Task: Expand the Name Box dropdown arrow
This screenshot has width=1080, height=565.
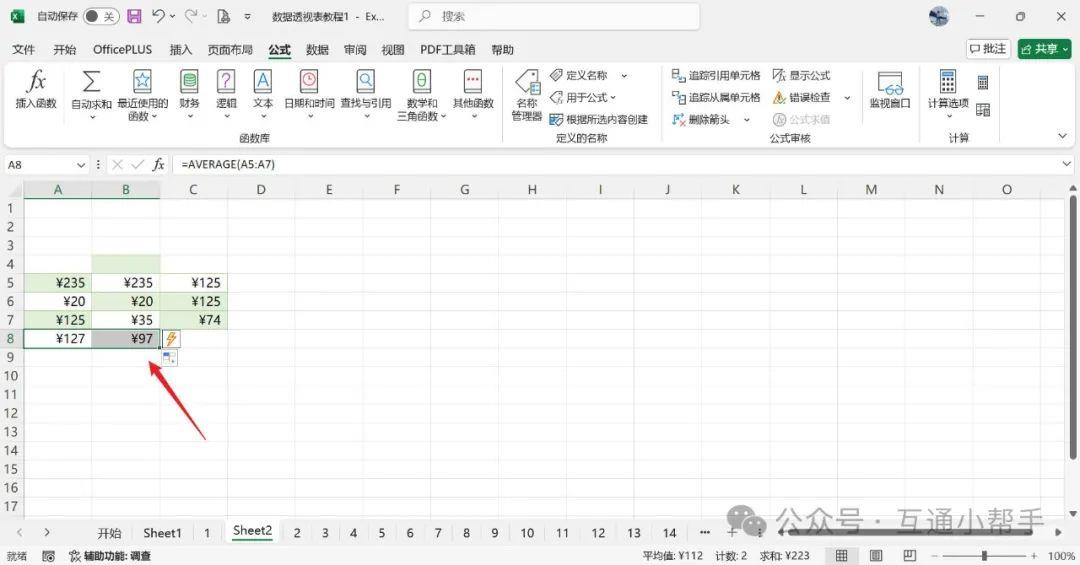Action: tap(81, 165)
